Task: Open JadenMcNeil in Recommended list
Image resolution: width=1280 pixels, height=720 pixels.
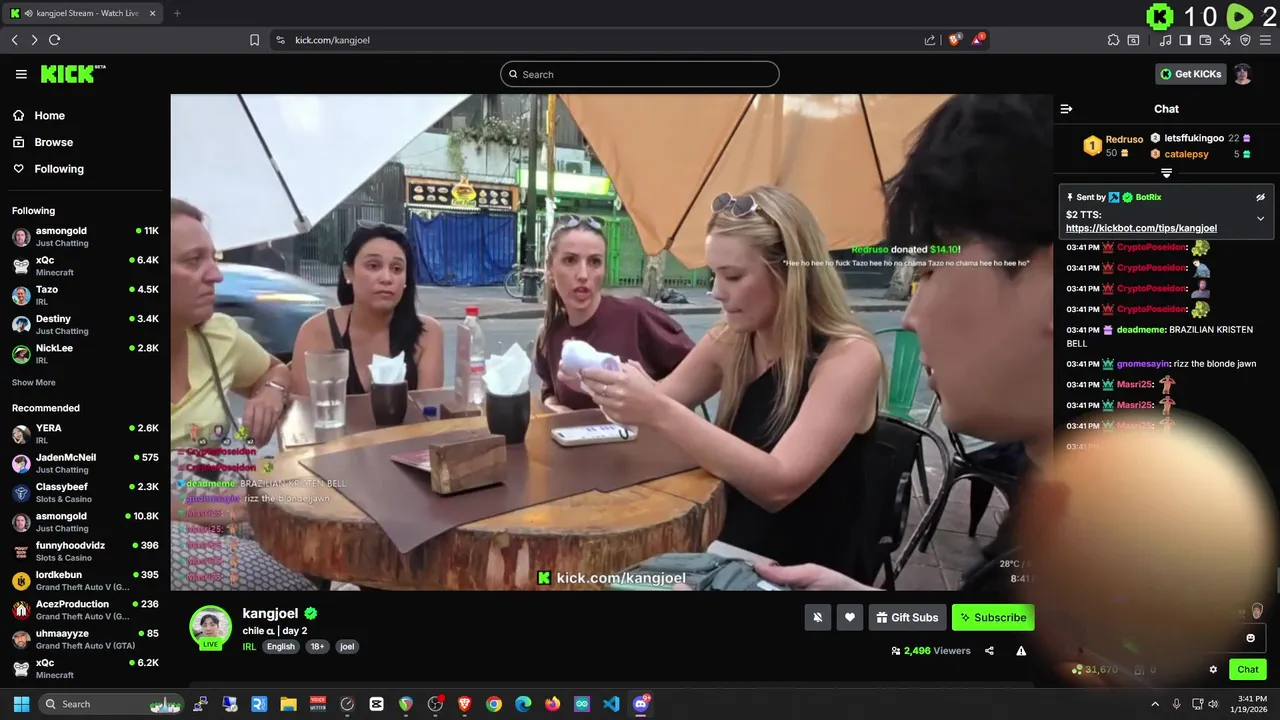Action: [x=85, y=463]
